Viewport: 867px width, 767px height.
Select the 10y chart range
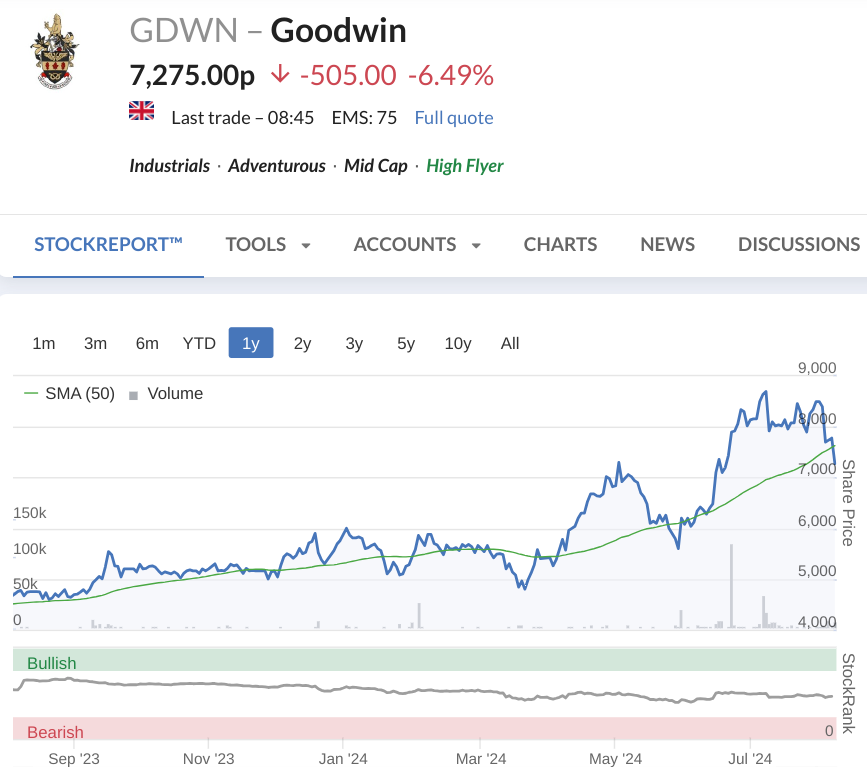(458, 343)
